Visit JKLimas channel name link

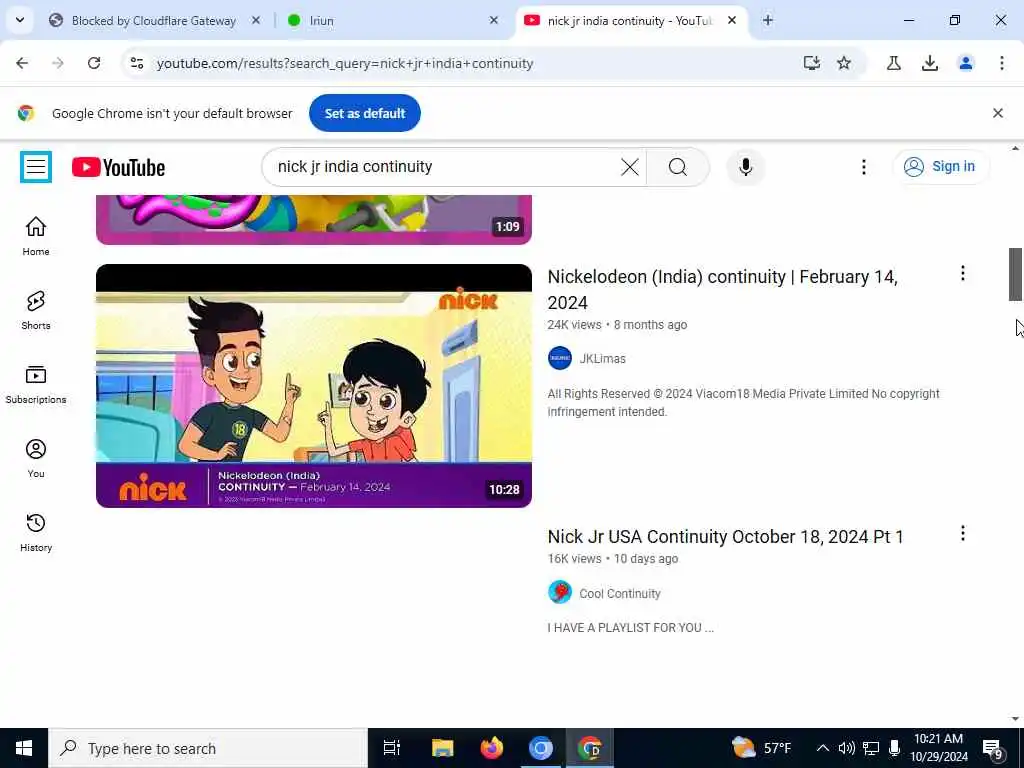click(602, 359)
